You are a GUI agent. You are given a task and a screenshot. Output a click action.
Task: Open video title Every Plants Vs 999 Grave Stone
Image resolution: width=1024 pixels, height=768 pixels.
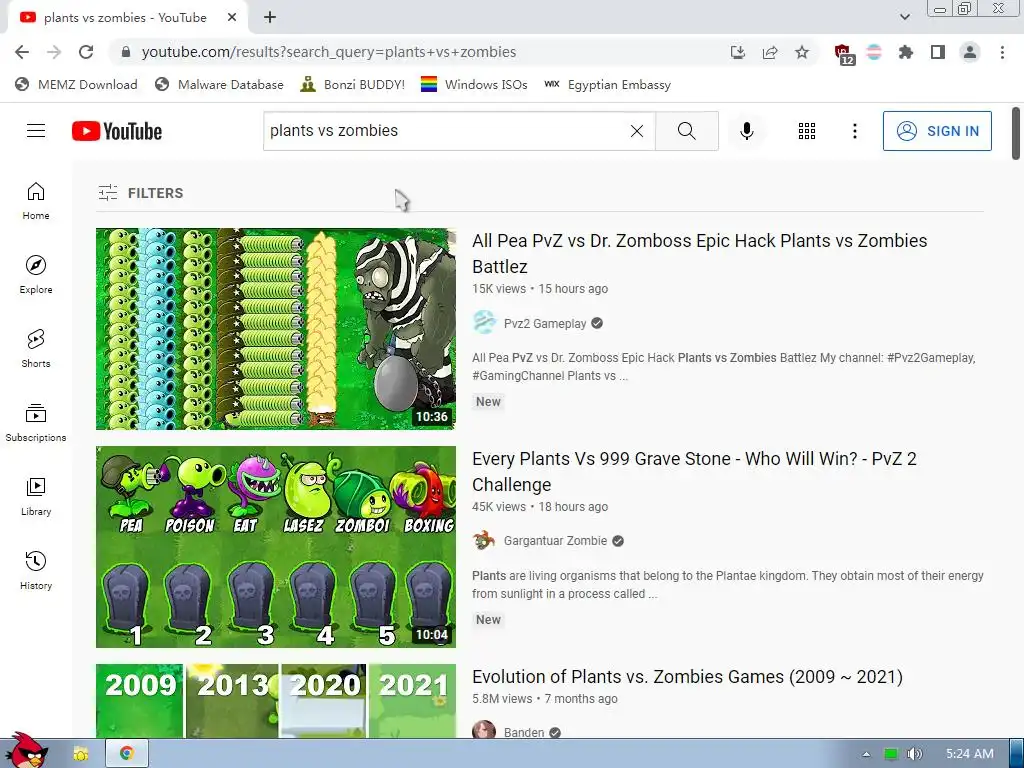coord(694,472)
